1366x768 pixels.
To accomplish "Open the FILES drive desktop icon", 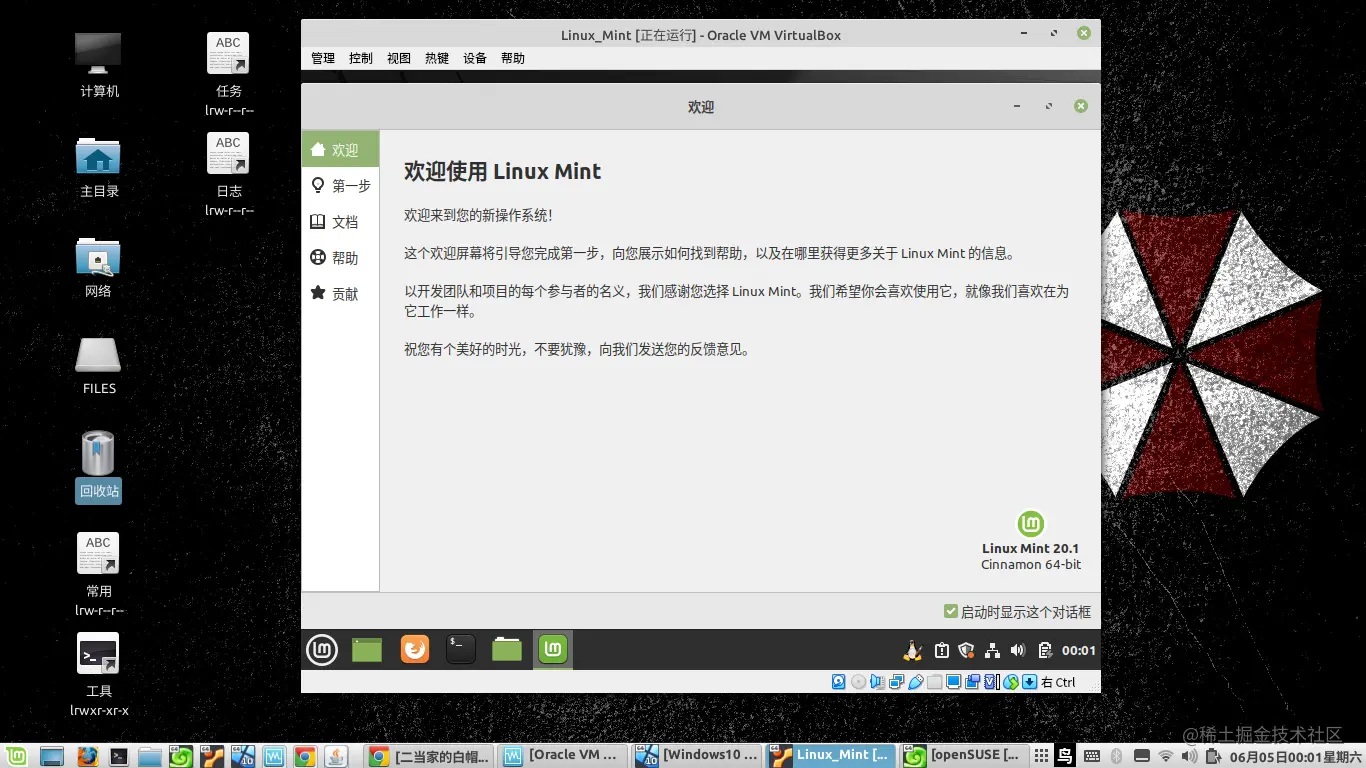I will point(98,355).
